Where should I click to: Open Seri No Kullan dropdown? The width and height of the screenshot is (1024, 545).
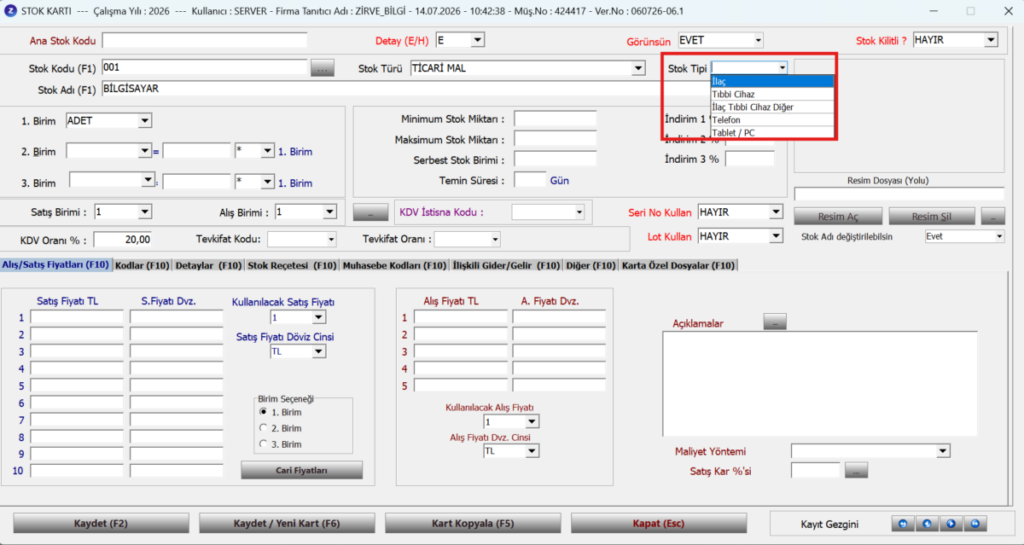[x=775, y=212]
